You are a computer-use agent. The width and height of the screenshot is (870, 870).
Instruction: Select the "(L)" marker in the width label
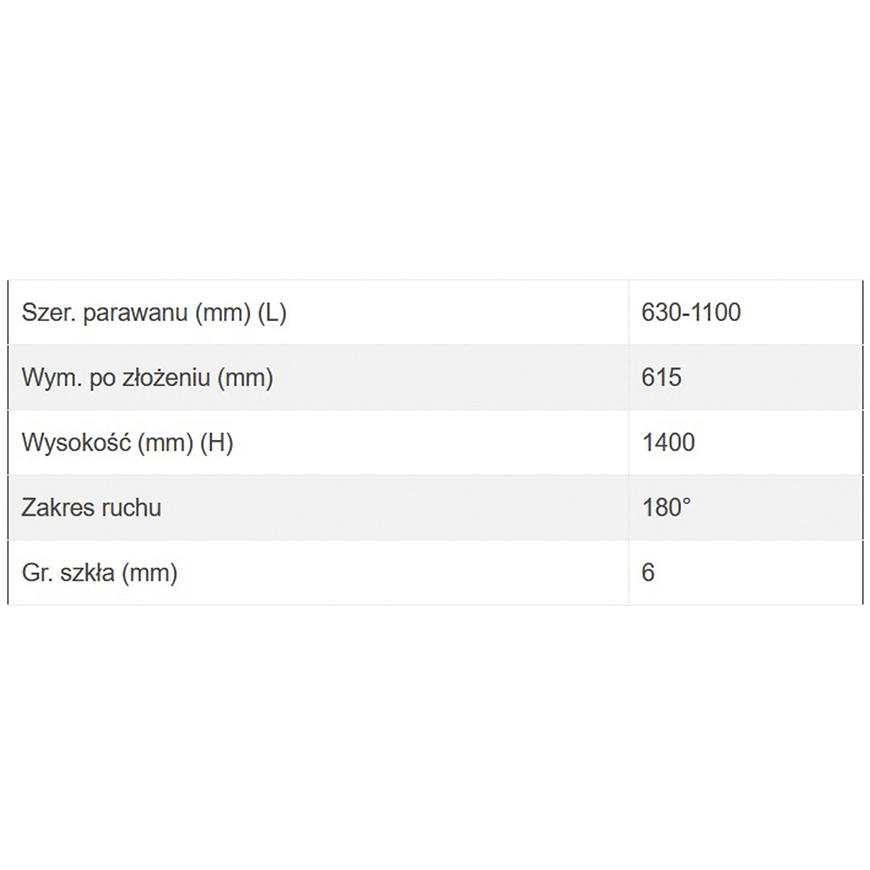point(272,313)
